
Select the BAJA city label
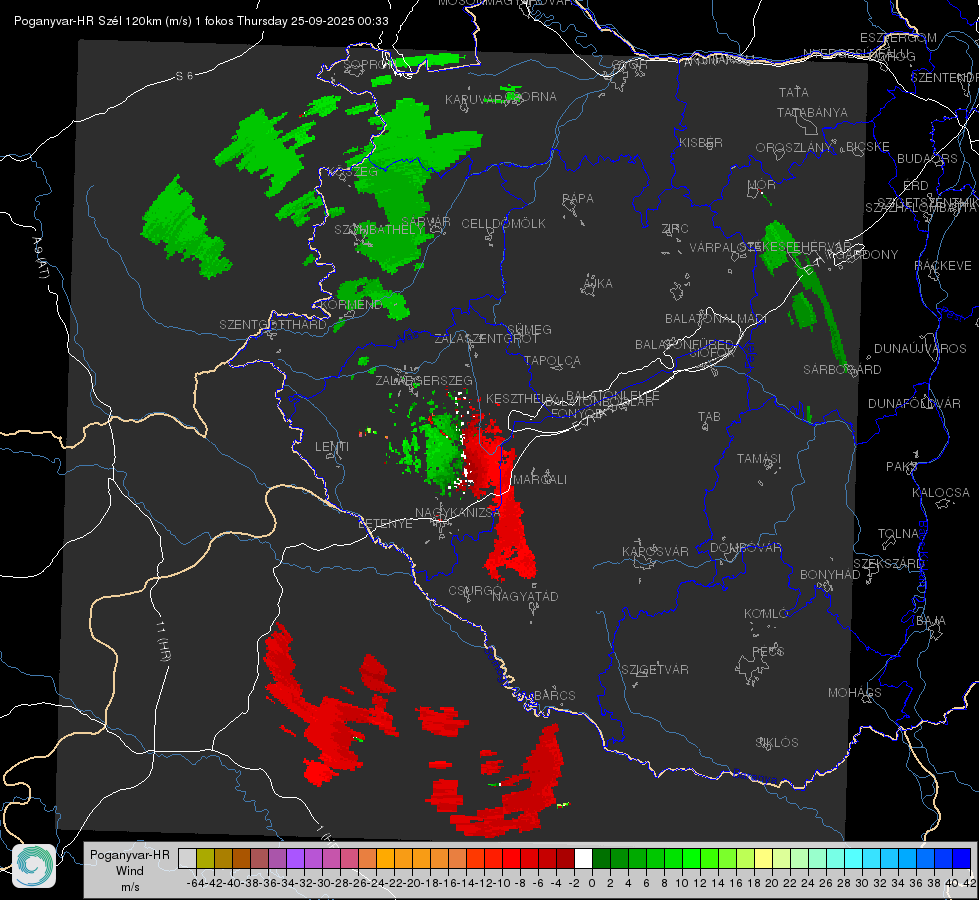pos(931,621)
